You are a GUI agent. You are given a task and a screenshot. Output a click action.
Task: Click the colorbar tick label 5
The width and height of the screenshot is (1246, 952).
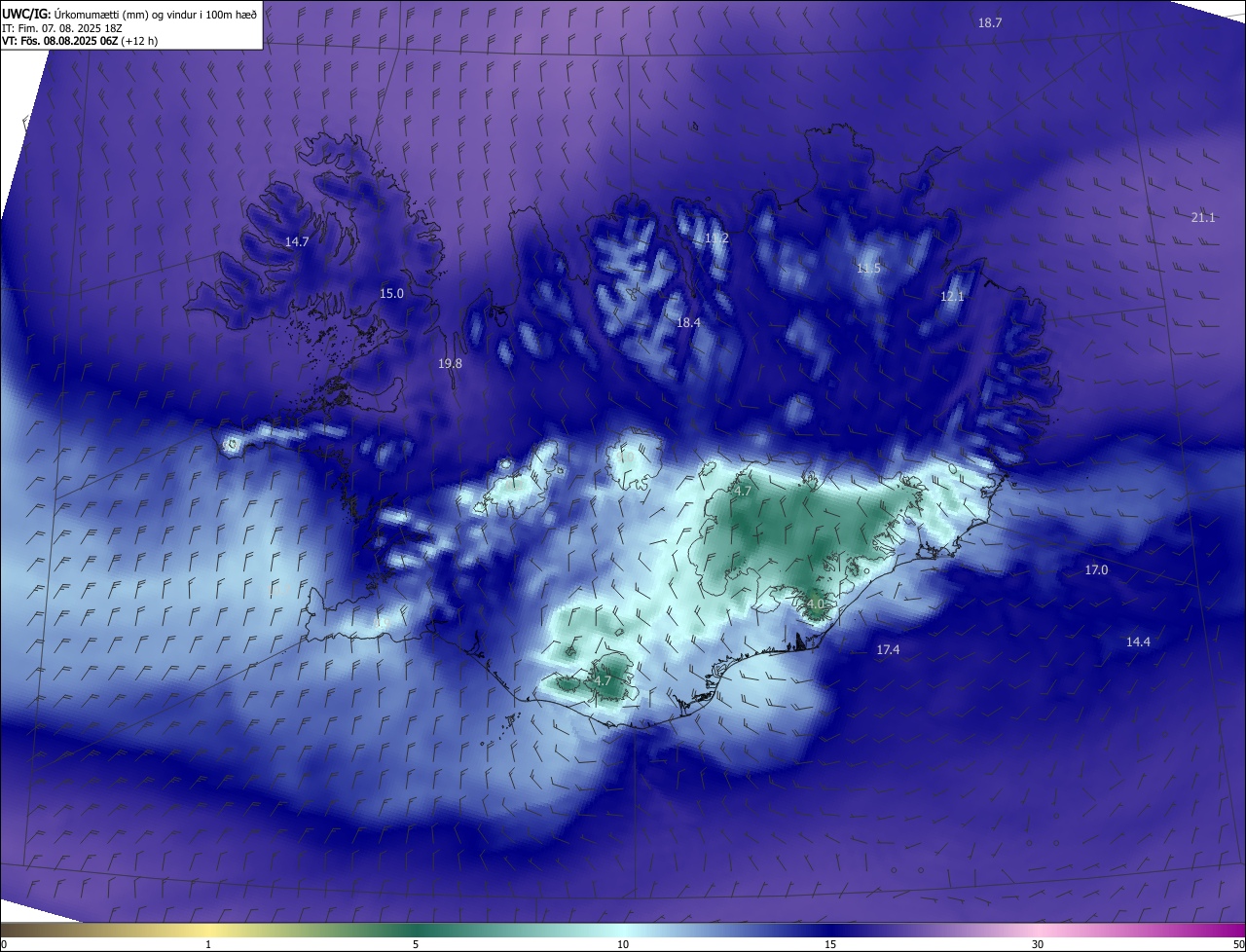pyautogui.click(x=416, y=944)
